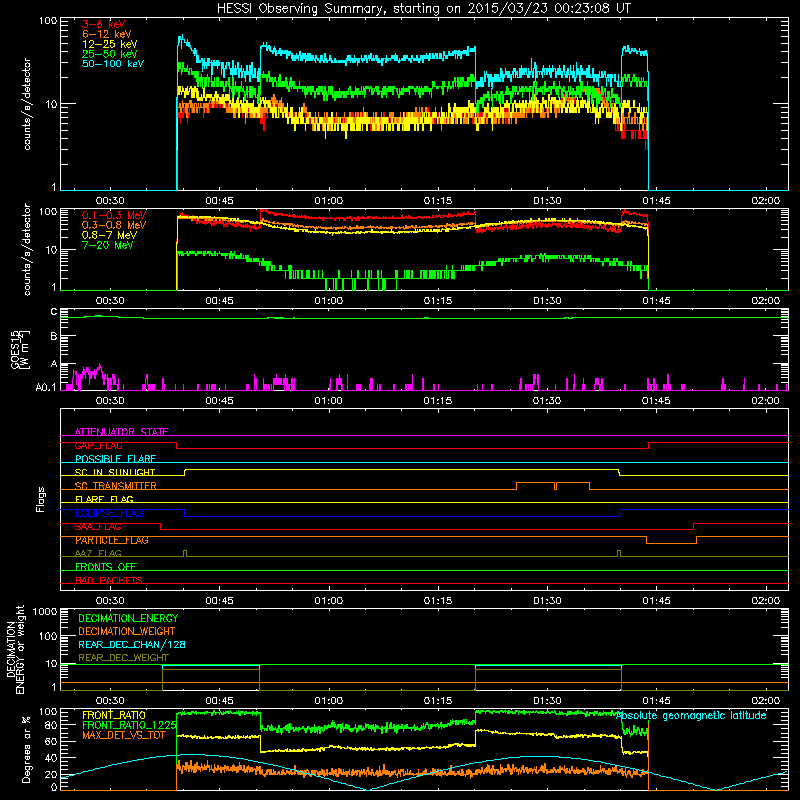Click the HESSI Observing Summary title text

(423, 9)
